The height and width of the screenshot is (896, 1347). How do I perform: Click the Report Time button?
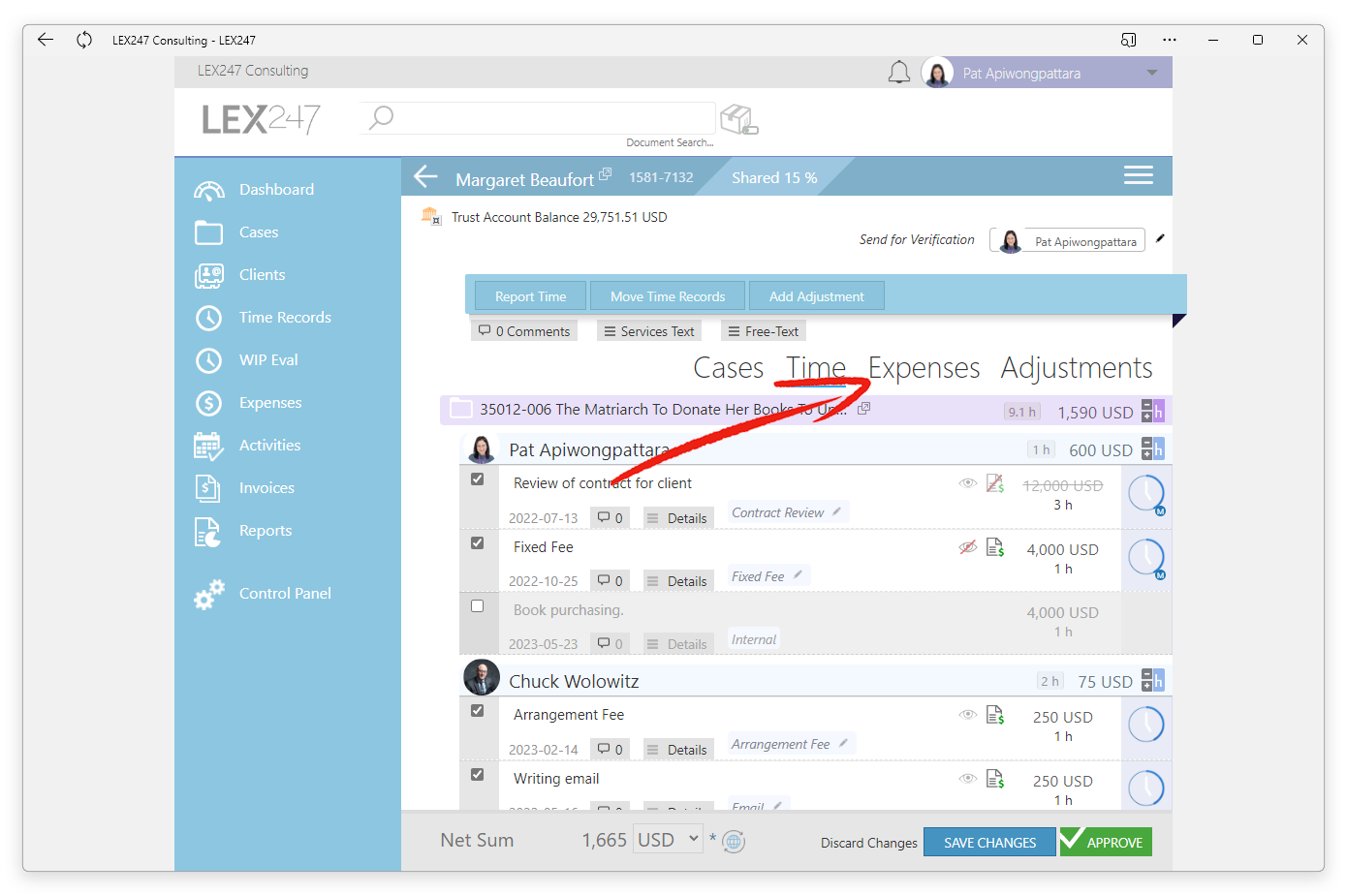pyautogui.click(x=530, y=296)
